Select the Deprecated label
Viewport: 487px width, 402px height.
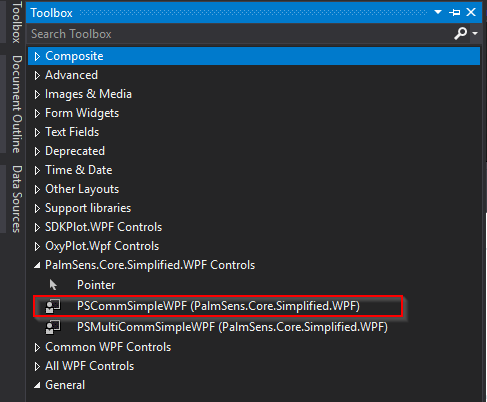pos(75,151)
